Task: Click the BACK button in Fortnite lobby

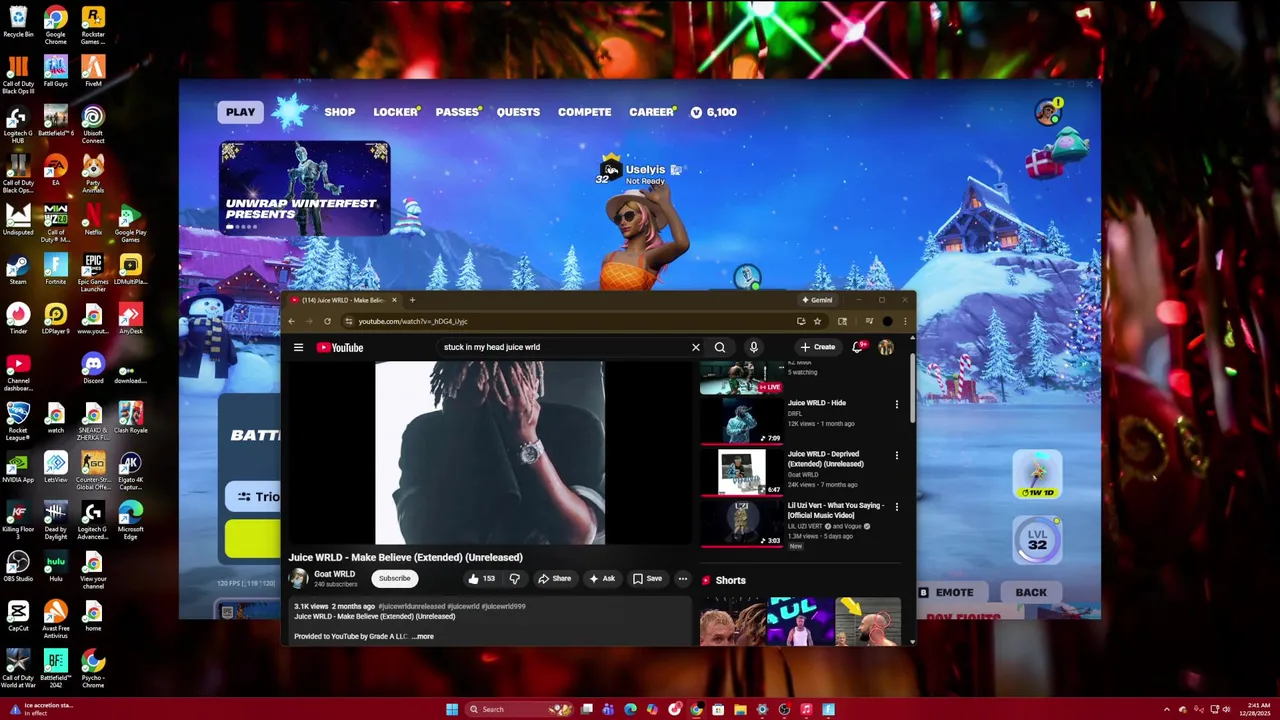Action: 1031,592
